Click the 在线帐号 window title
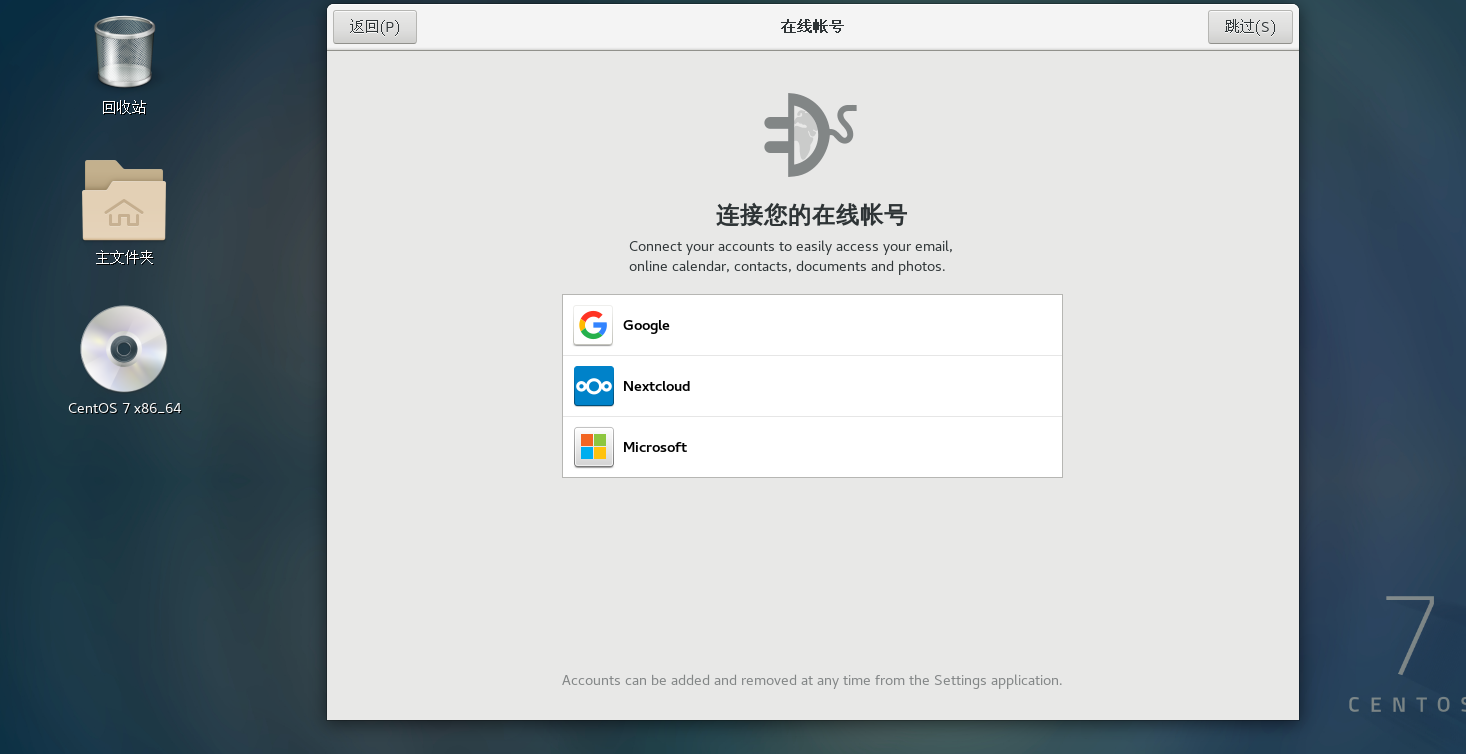This screenshot has width=1466, height=754. click(812, 27)
